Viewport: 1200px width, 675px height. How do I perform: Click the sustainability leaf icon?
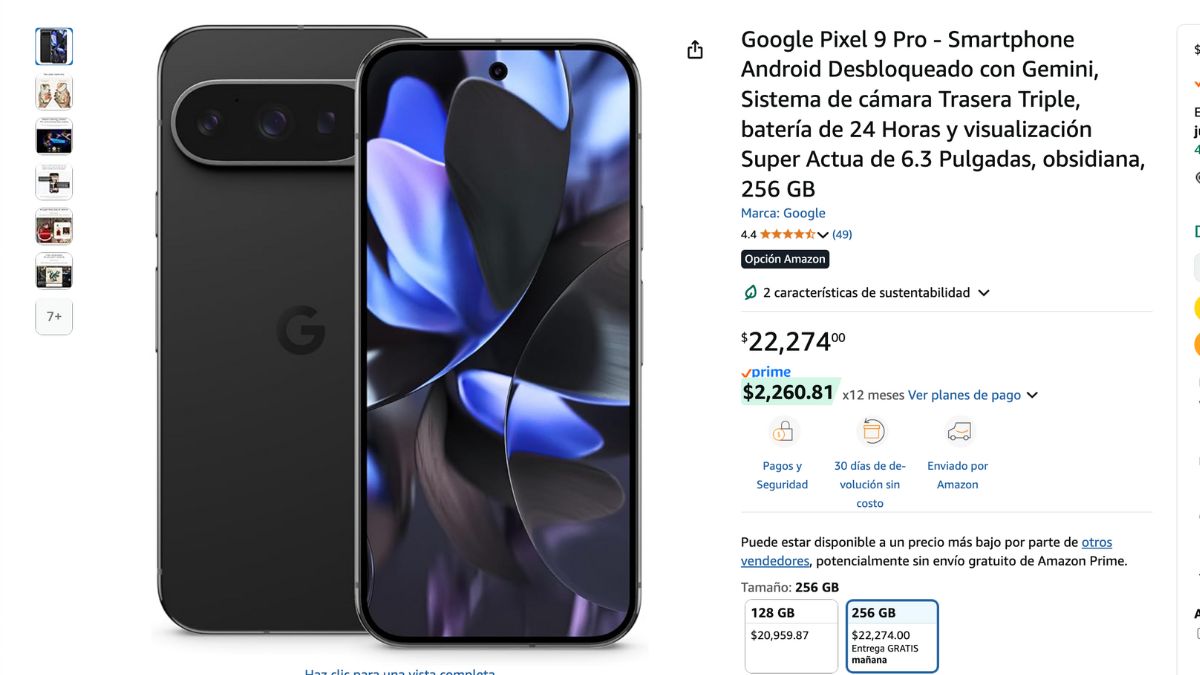tap(750, 293)
